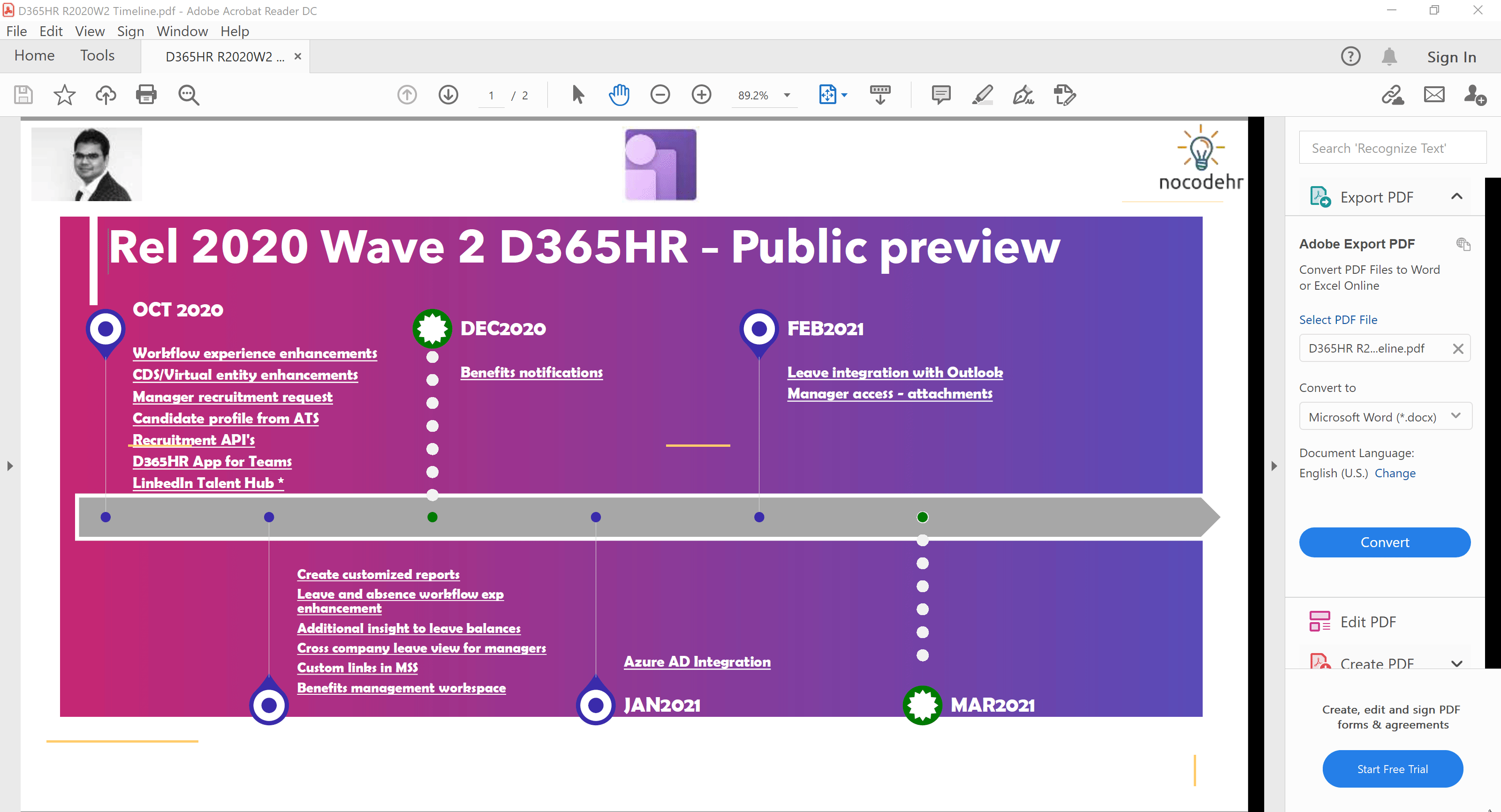The height and width of the screenshot is (812, 1501).
Task: Add a sticky note comment
Action: (941, 94)
